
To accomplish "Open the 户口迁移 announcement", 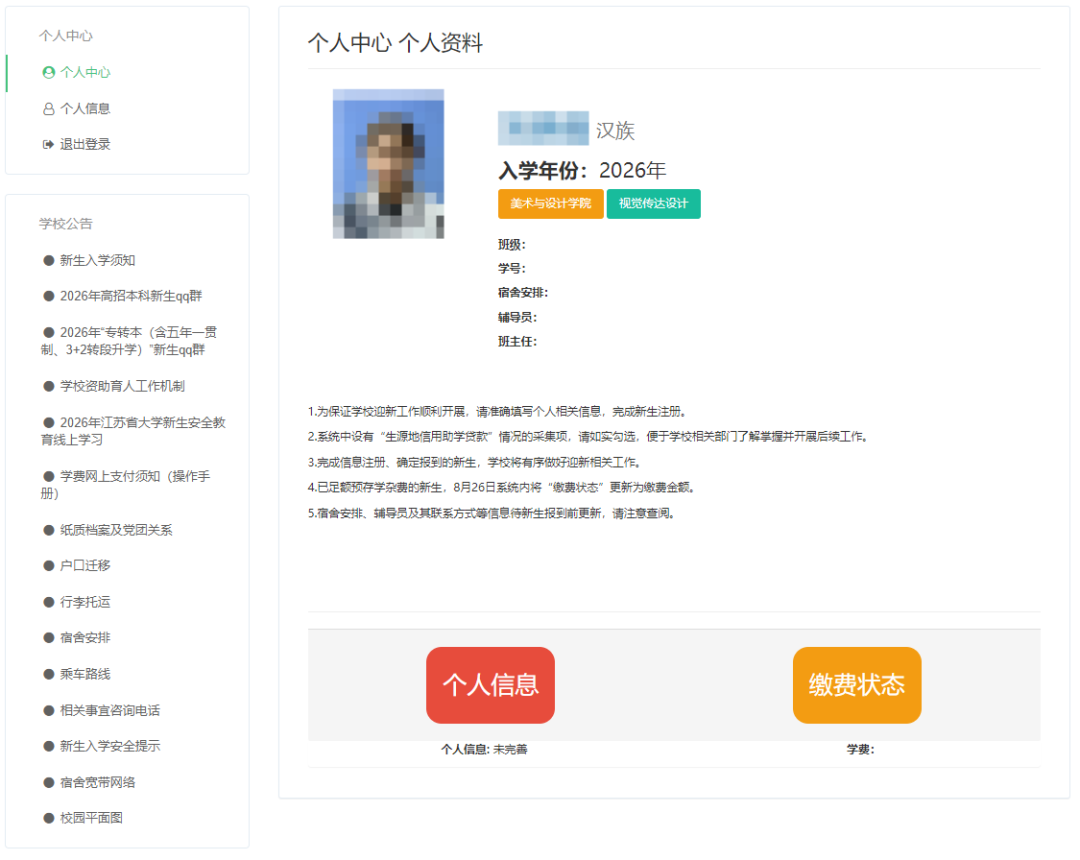I will coord(85,565).
